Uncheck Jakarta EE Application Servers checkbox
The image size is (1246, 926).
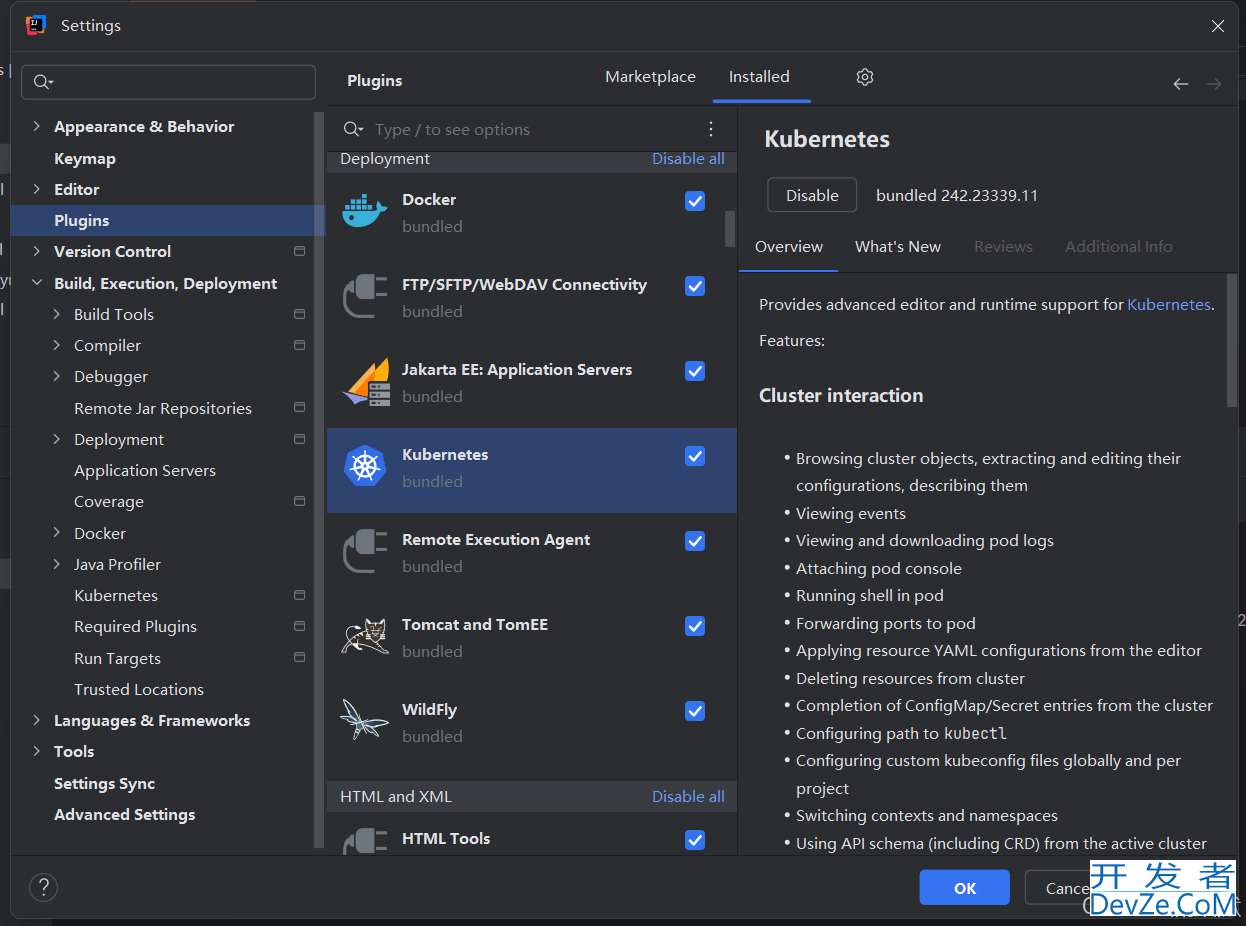[695, 371]
